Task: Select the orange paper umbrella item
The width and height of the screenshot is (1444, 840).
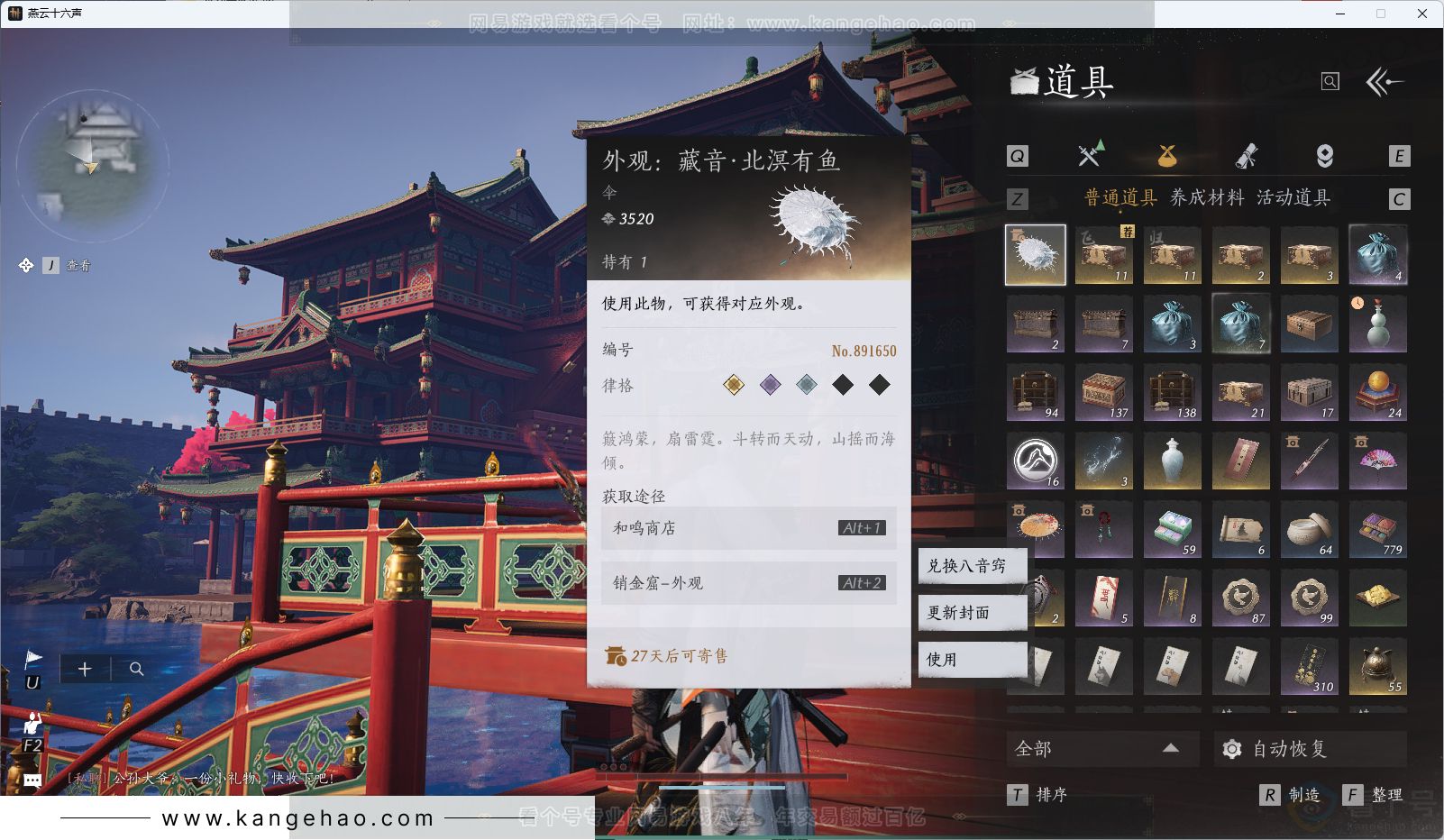Action: pos(1036,529)
